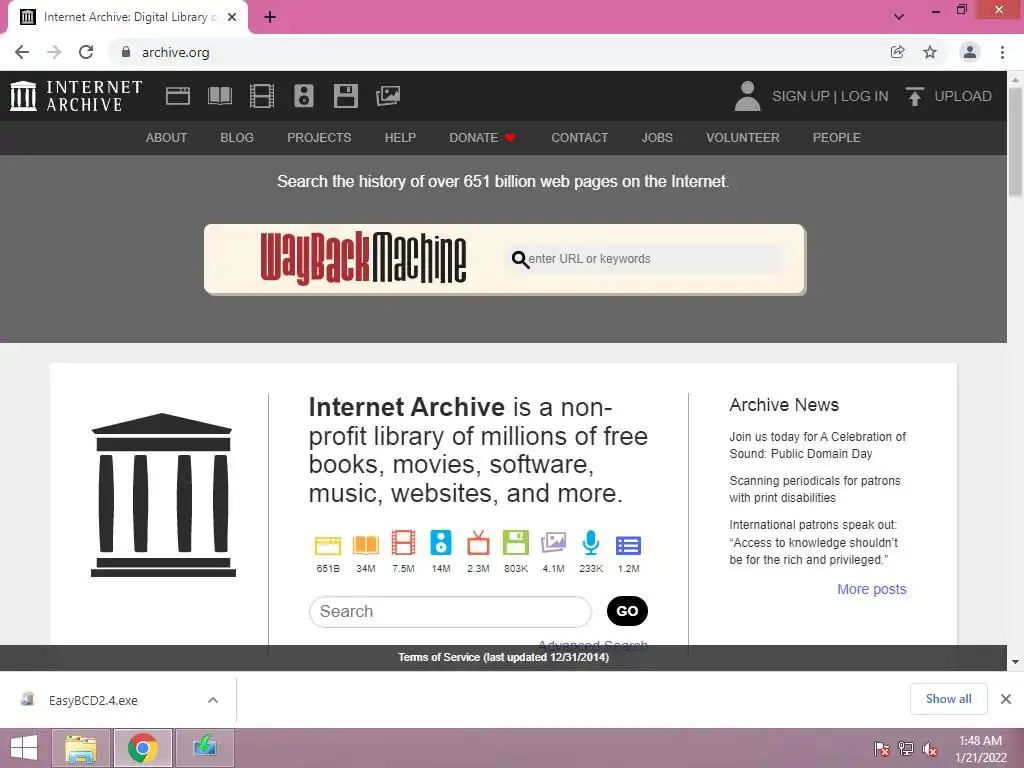Open the PROJECTS menu item
1024x768 pixels.
[x=319, y=138]
